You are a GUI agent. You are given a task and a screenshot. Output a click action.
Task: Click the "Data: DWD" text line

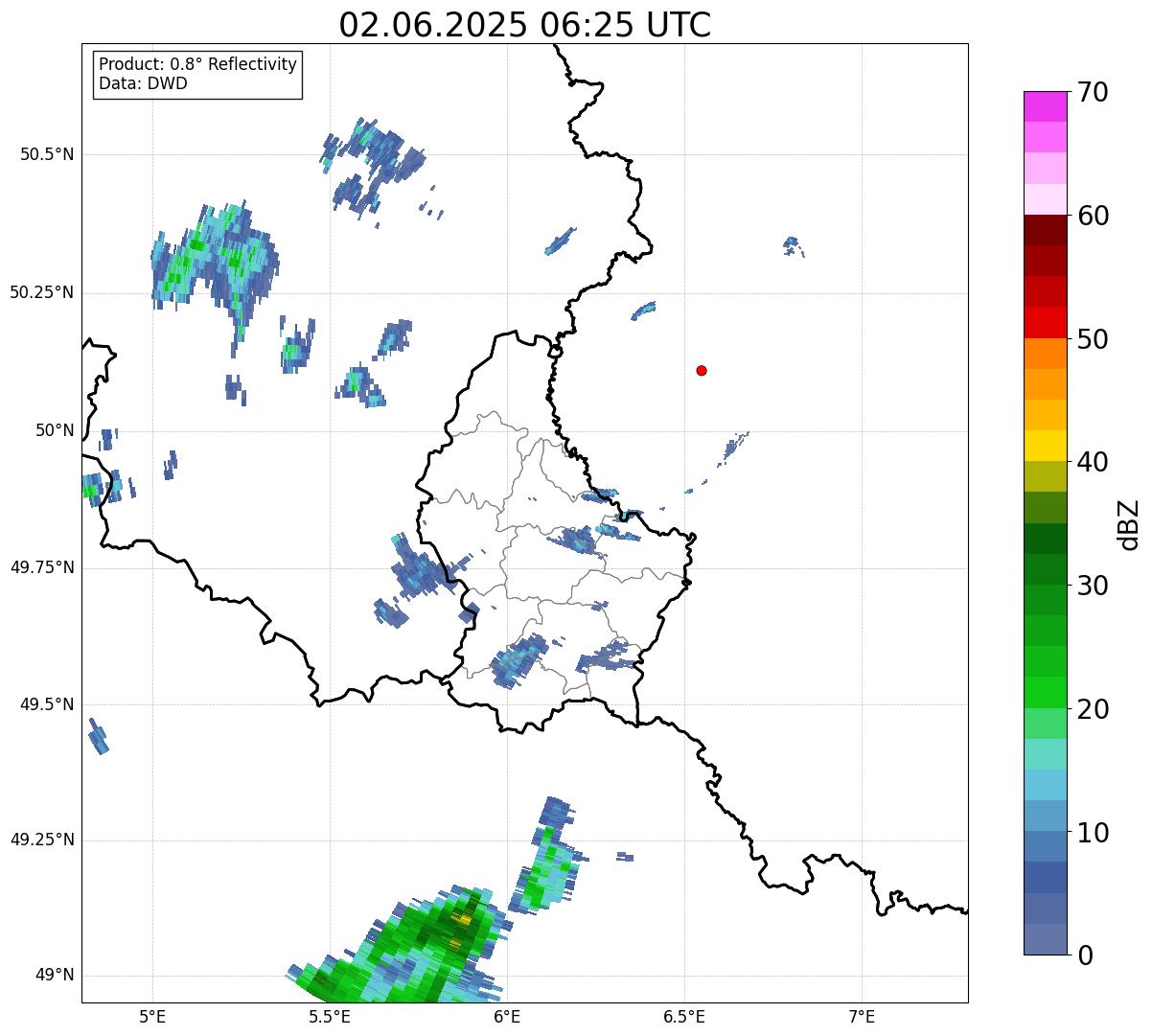point(144,83)
